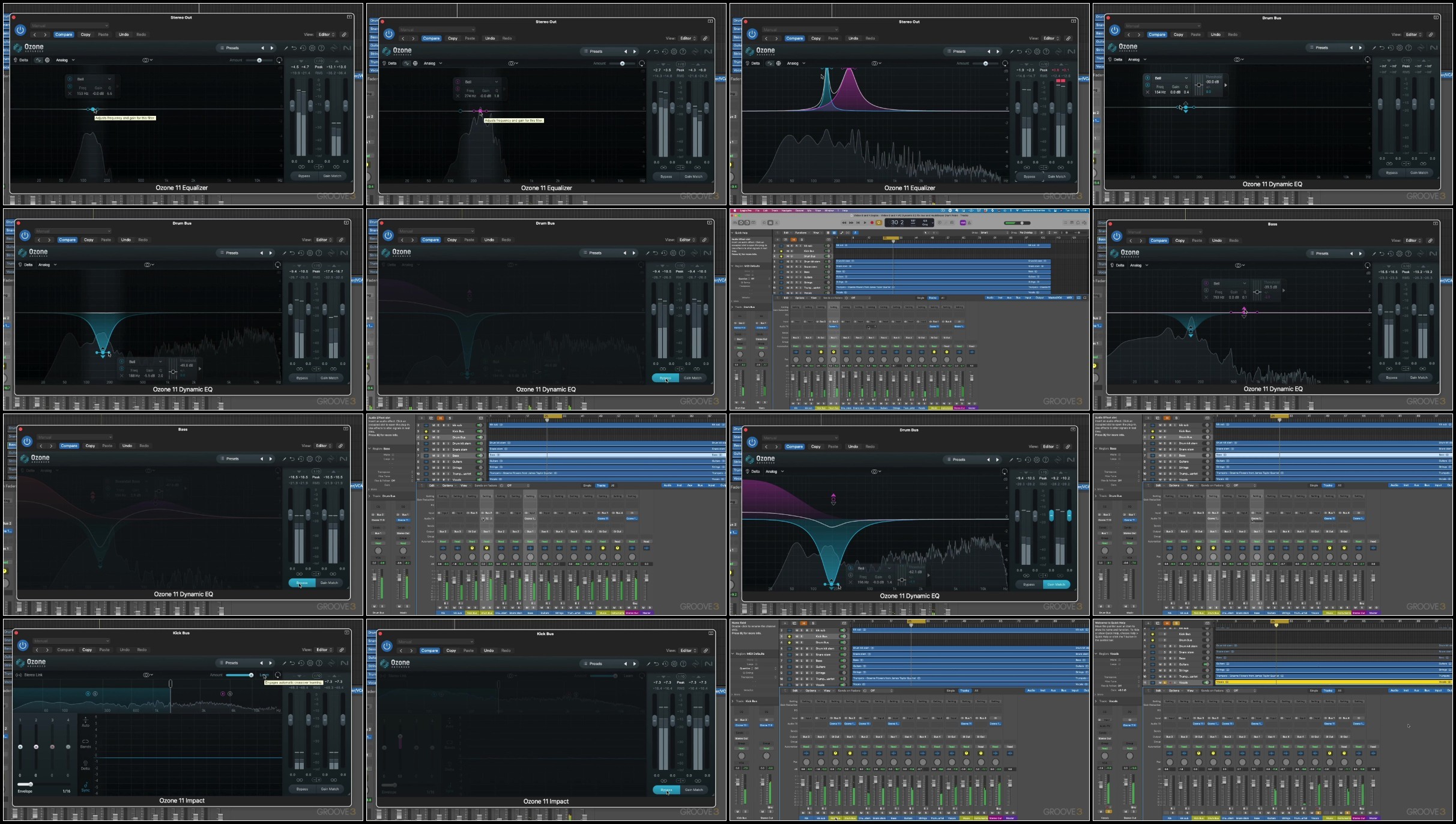1456x824 pixels.
Task: Open View Editor dropdown in tall-peaks Stereo Out window
Action: point(1051,38)
